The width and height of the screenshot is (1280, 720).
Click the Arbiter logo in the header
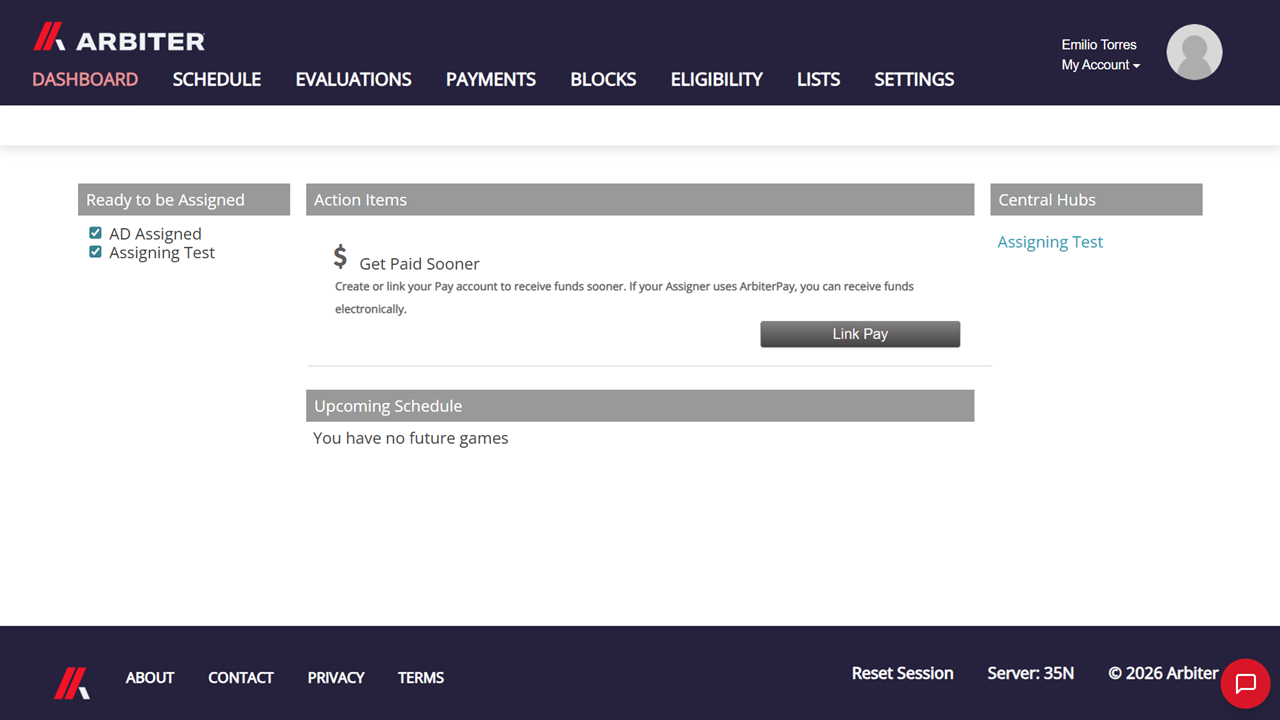(x=119, y=38)
